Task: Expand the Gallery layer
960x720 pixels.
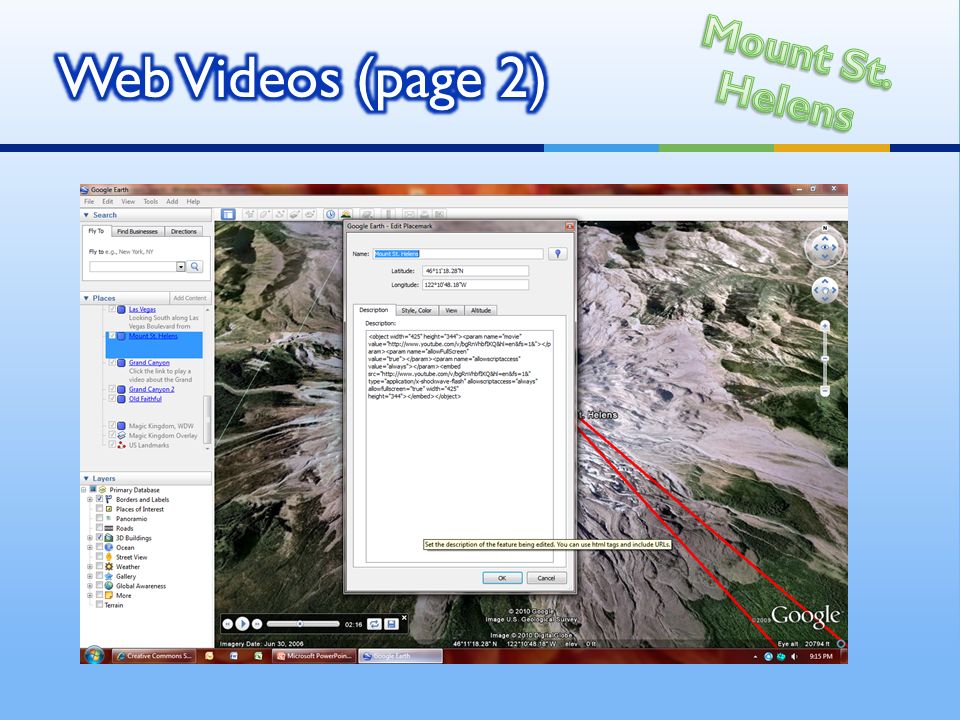Action: pos(90,576)
